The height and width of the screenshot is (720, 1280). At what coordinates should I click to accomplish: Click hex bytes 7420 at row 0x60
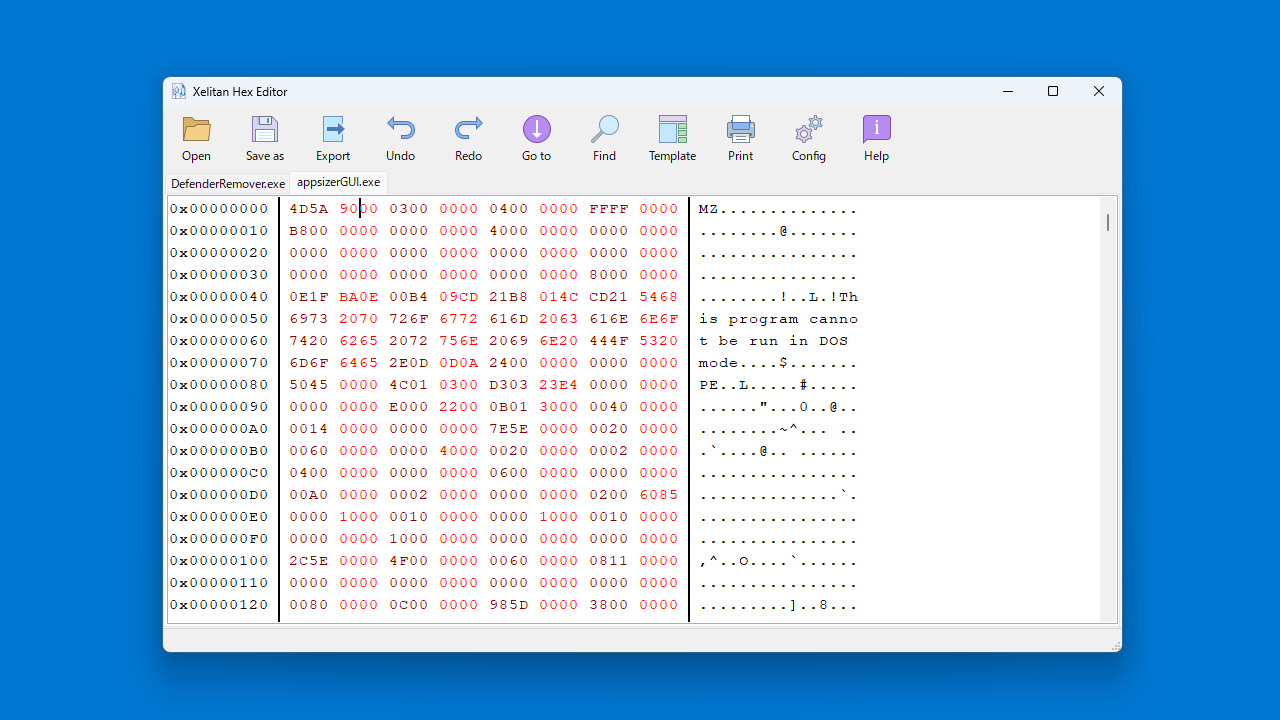coord(309,341)
